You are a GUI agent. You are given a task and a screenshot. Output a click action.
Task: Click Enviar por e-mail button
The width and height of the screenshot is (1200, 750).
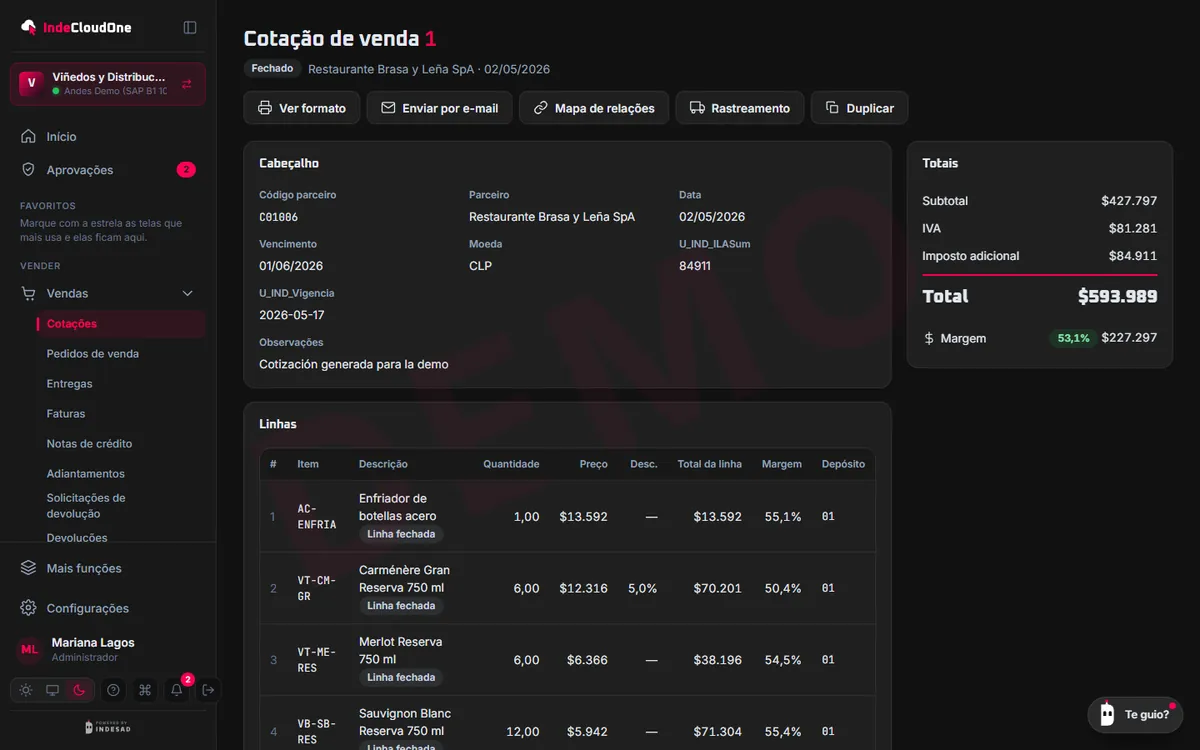point(439,108)
